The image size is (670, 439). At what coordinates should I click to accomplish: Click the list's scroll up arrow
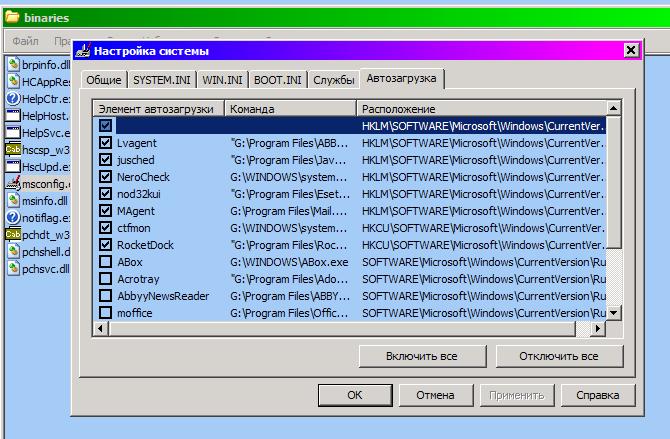pos(614,108)
